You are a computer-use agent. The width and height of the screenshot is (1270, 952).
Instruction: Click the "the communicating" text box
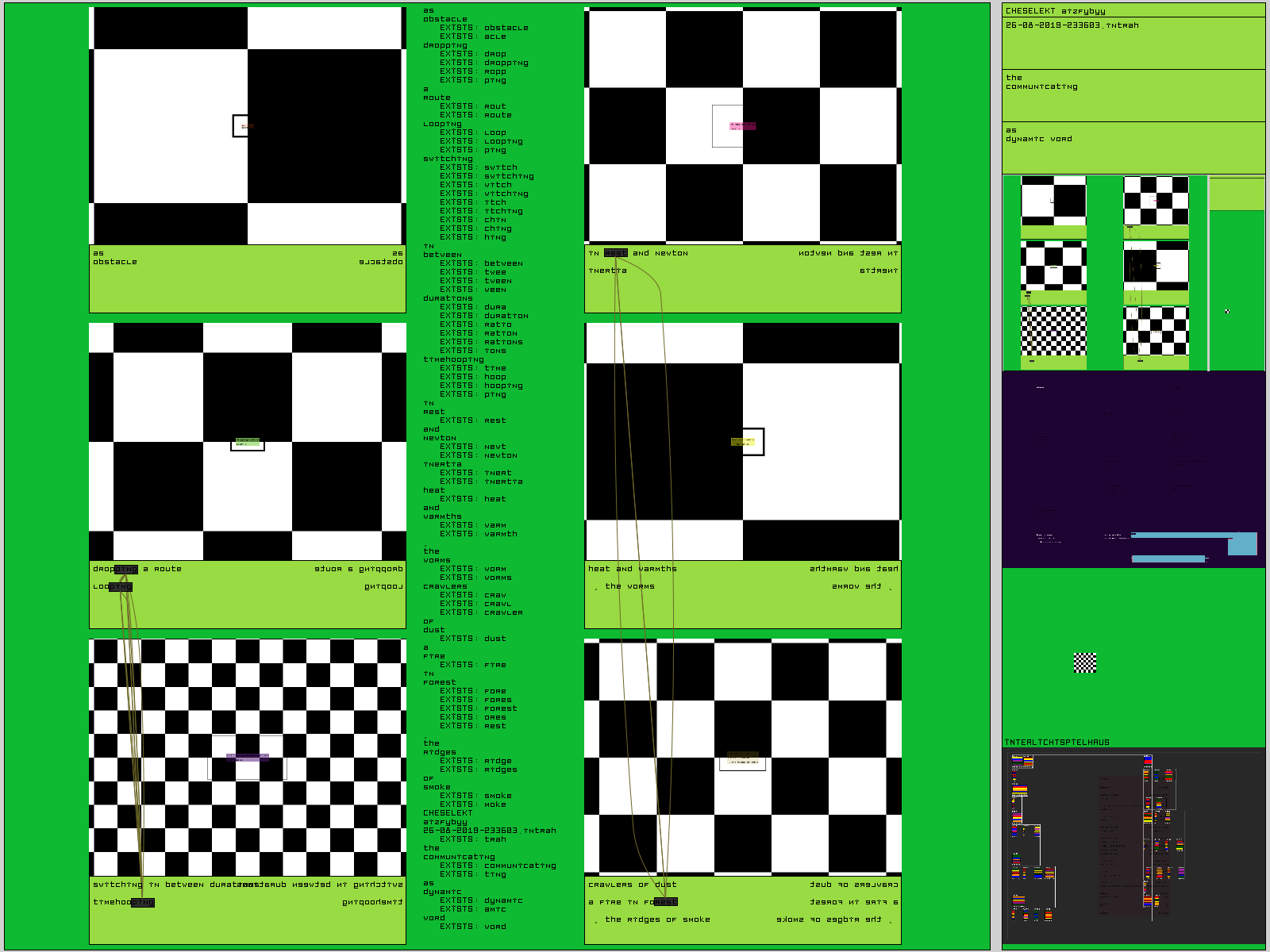(1133, 94)
